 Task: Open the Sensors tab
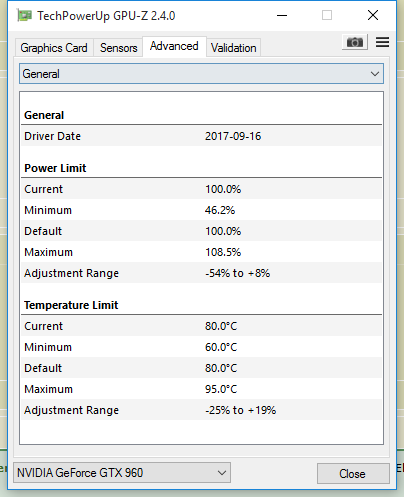click(118, 48)
